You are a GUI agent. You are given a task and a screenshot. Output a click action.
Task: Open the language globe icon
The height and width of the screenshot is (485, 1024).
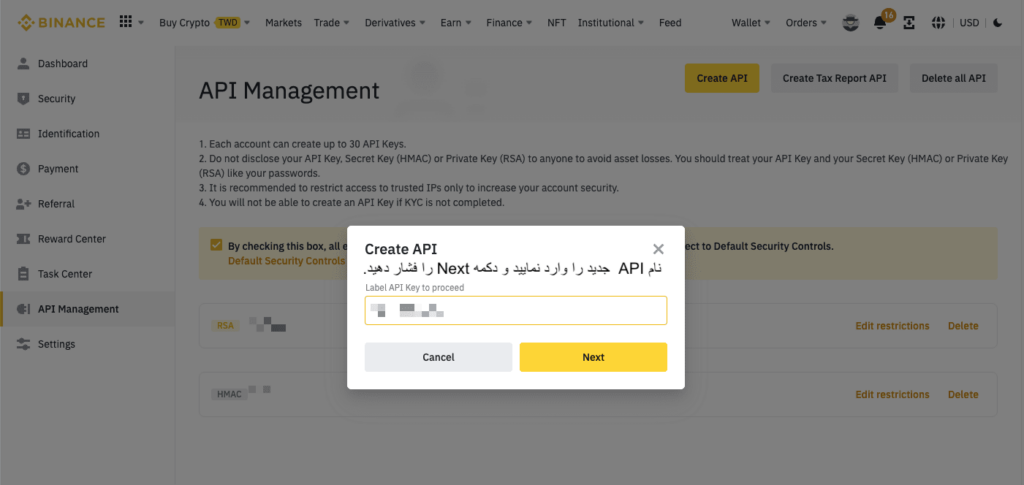pyautogui.click(x=938, y=23)
